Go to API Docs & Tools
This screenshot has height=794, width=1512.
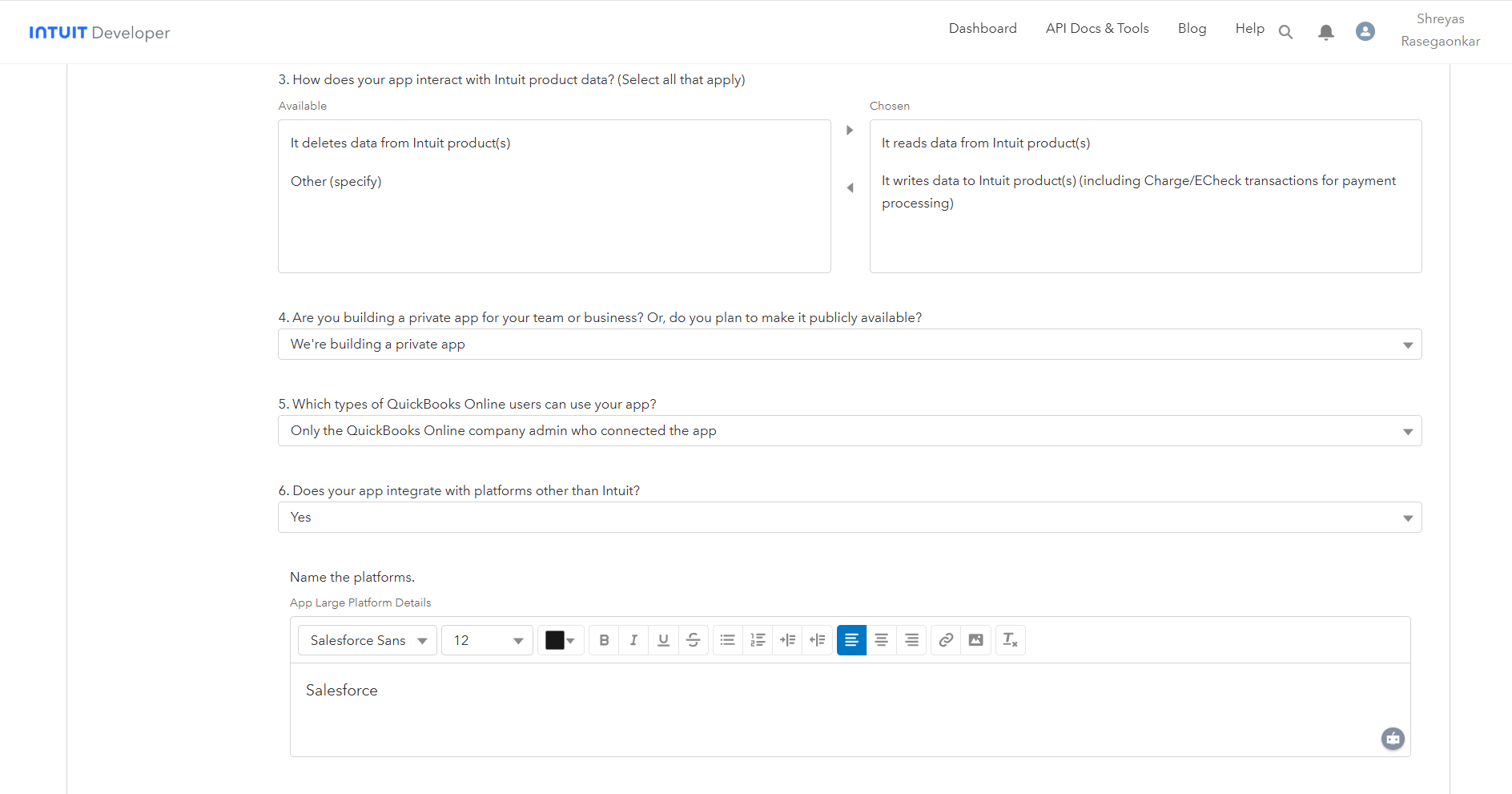coord(1096,29)
